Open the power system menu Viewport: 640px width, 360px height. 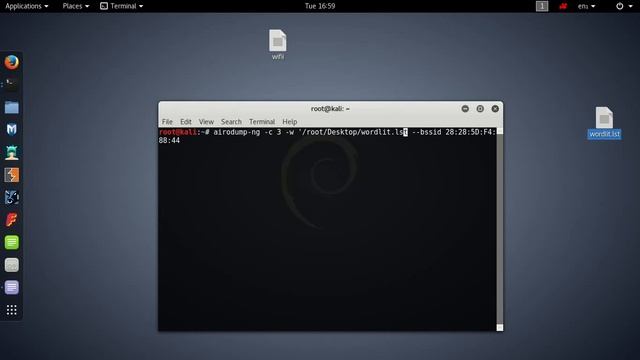(x=624, y=6)
